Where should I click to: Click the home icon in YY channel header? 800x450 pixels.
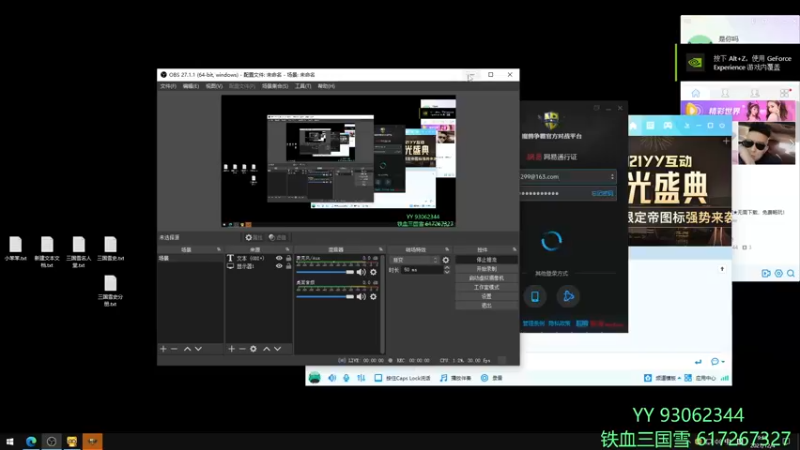[x=633, y=126]
